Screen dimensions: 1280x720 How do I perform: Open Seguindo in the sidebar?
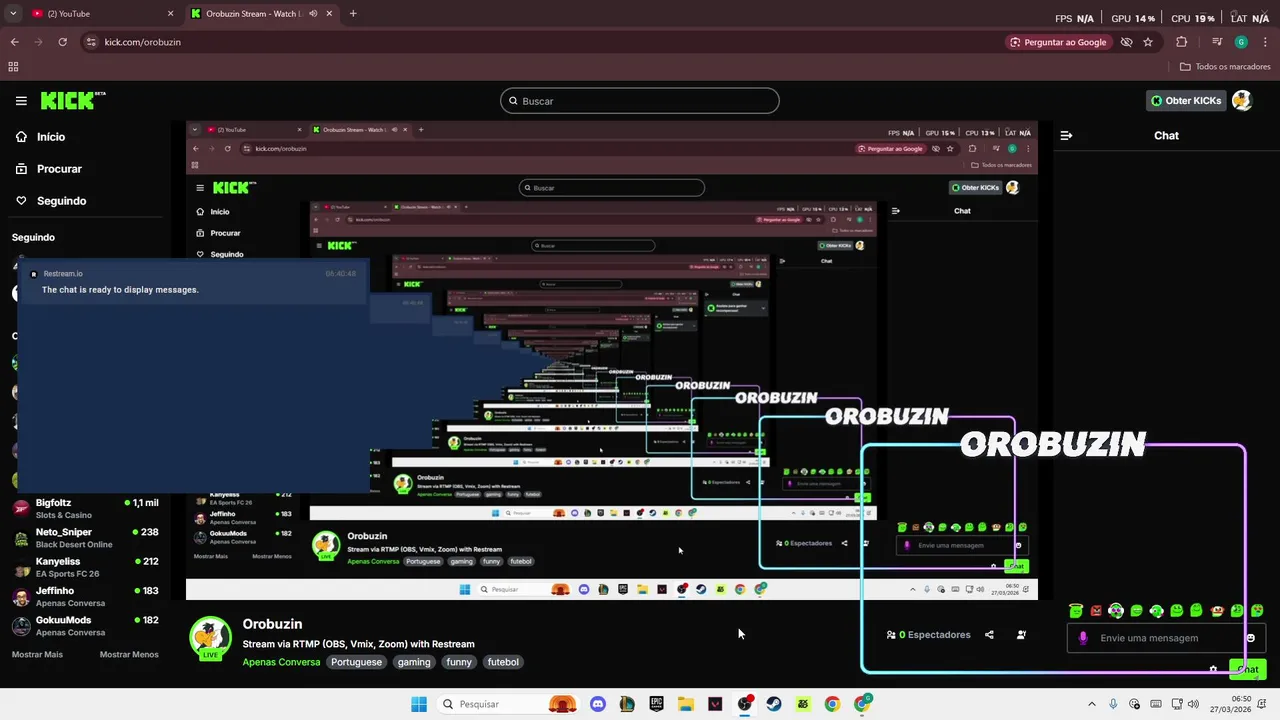[x=61, y=201]
